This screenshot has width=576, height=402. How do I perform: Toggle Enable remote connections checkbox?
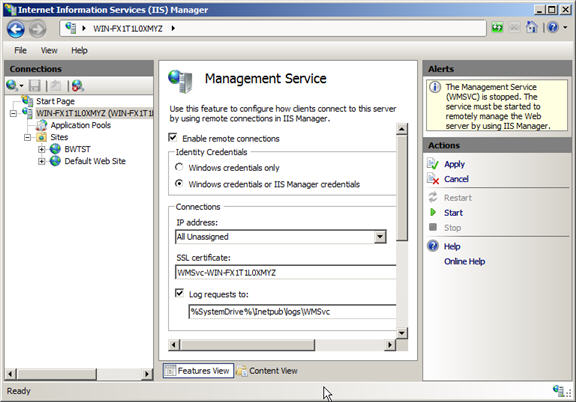point(173,137)
